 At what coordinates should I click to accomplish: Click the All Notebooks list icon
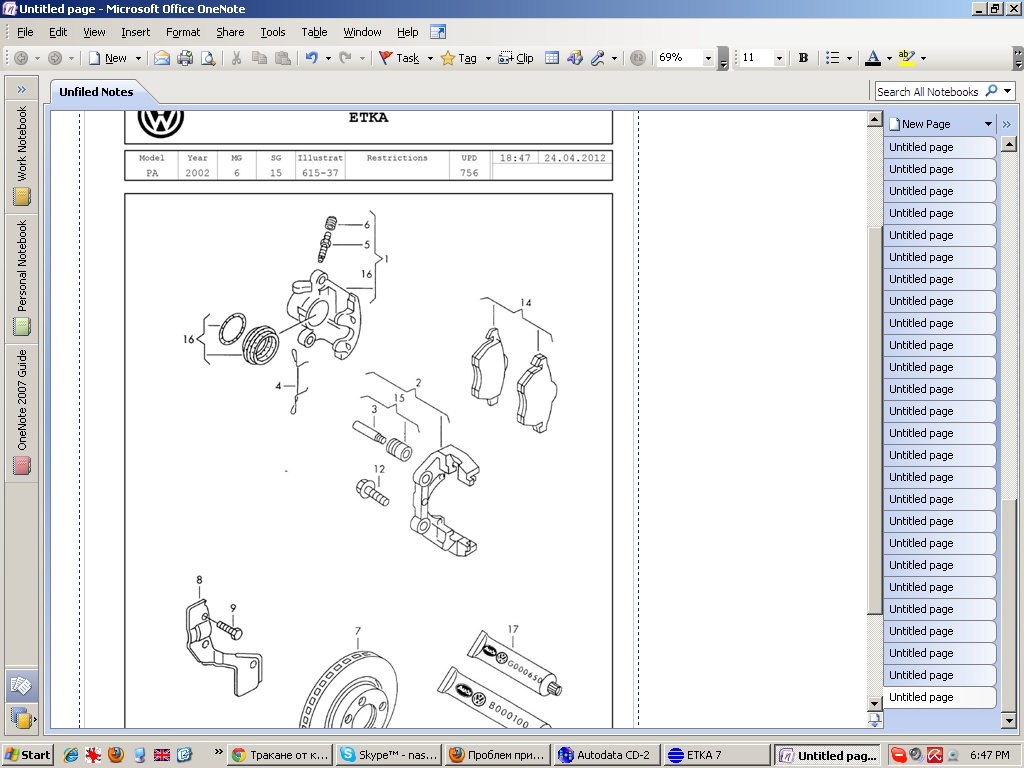(x=19, y=717)
